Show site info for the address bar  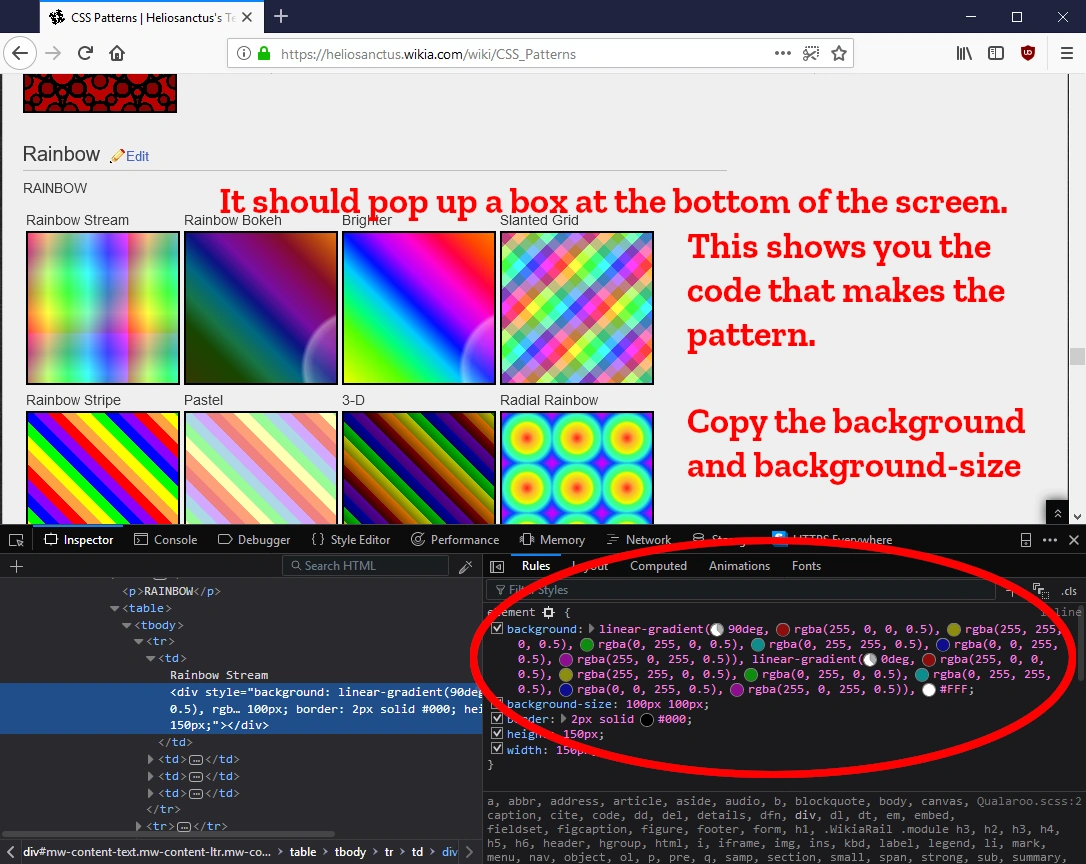point(244,53)
